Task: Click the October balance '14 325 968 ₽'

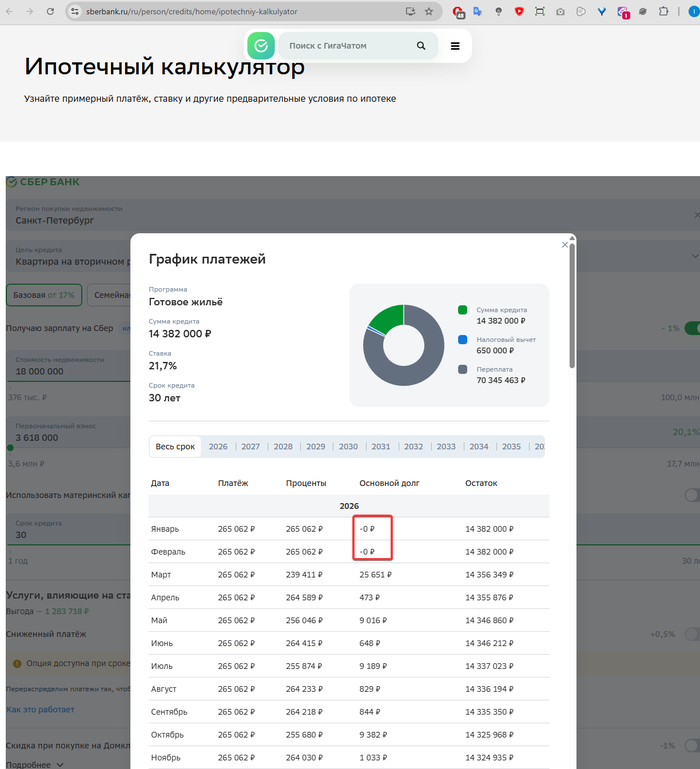Action: point(489,735)
